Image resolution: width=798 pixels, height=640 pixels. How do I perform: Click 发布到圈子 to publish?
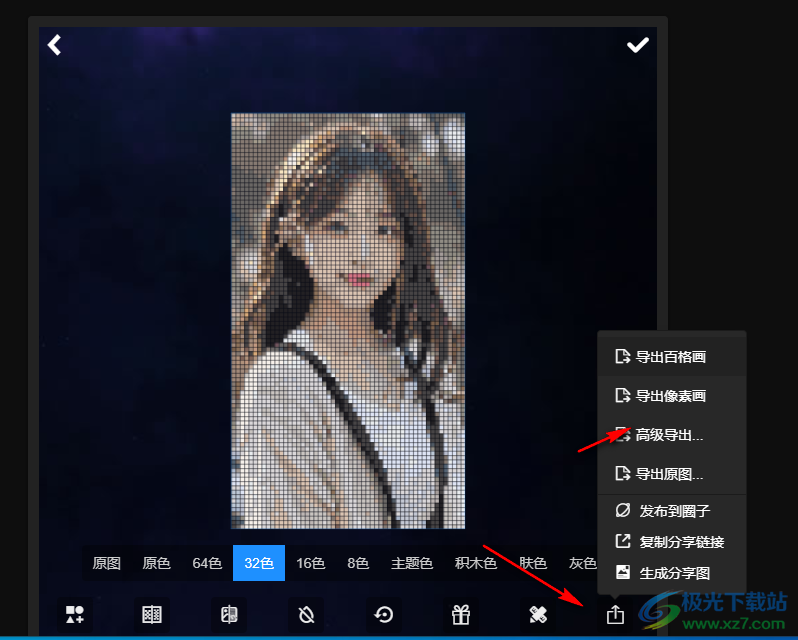point(671,511)
